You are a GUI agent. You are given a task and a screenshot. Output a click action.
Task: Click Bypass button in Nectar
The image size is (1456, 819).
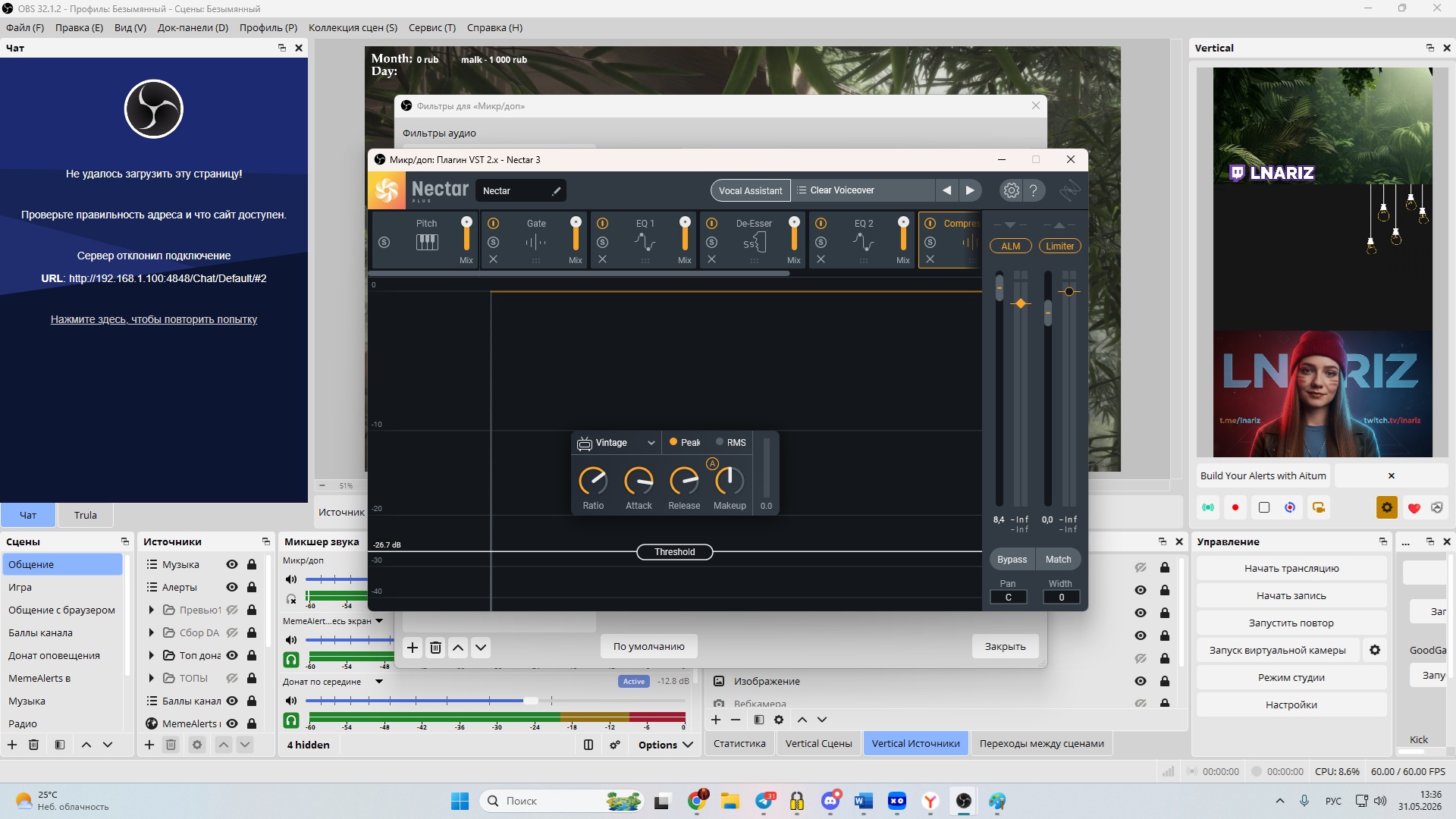1012,560
